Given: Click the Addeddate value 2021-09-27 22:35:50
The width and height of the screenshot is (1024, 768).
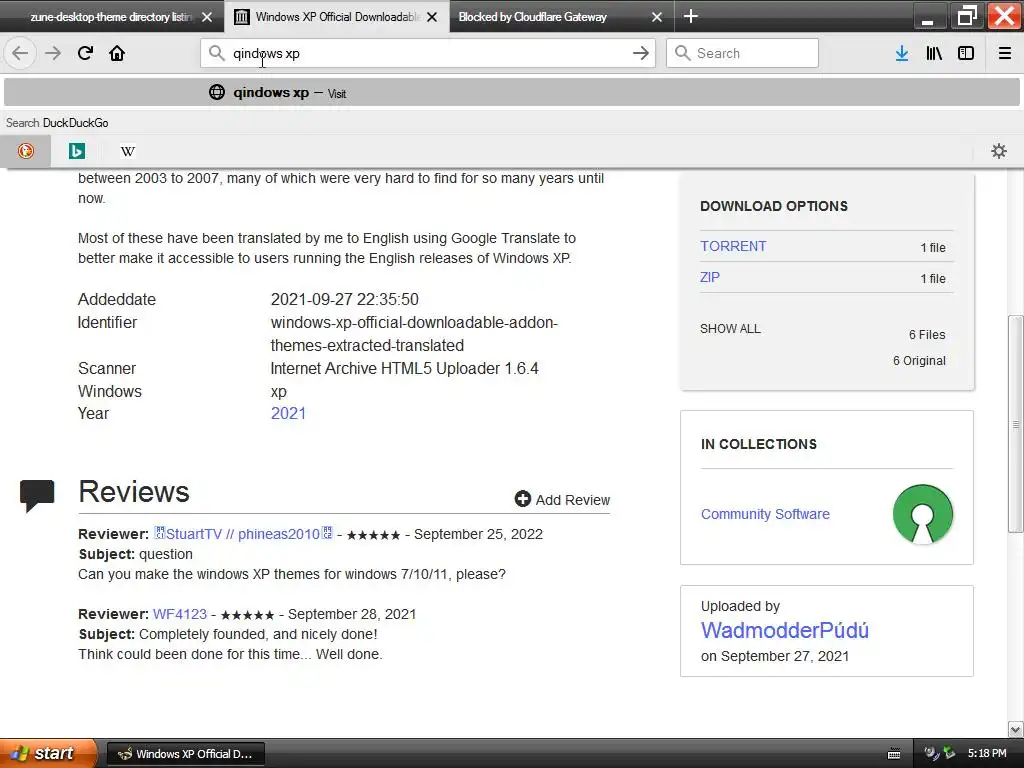Looking at the screenshot, I should tap(345, 299).
